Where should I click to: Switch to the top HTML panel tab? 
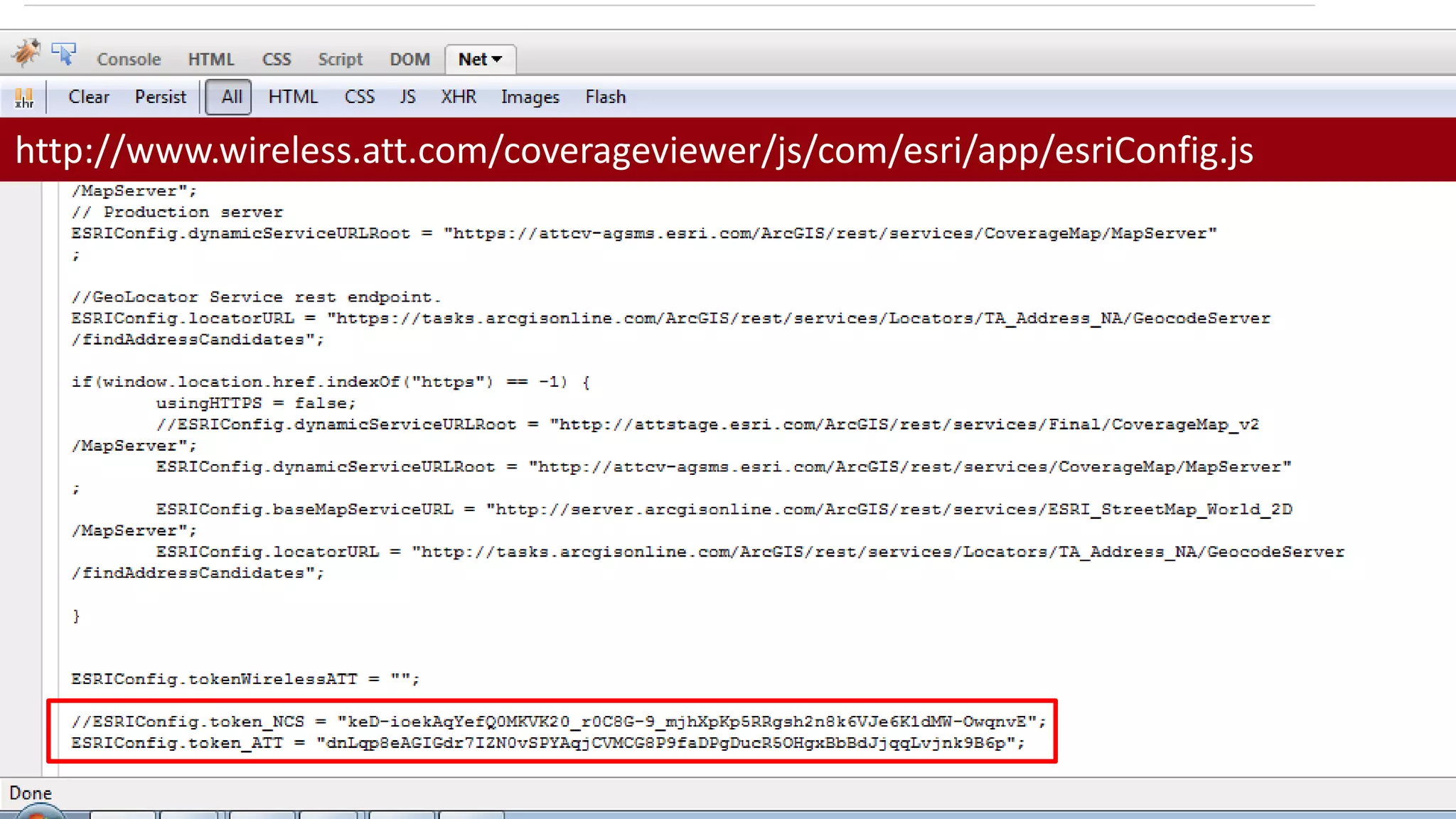coord(211,59)
